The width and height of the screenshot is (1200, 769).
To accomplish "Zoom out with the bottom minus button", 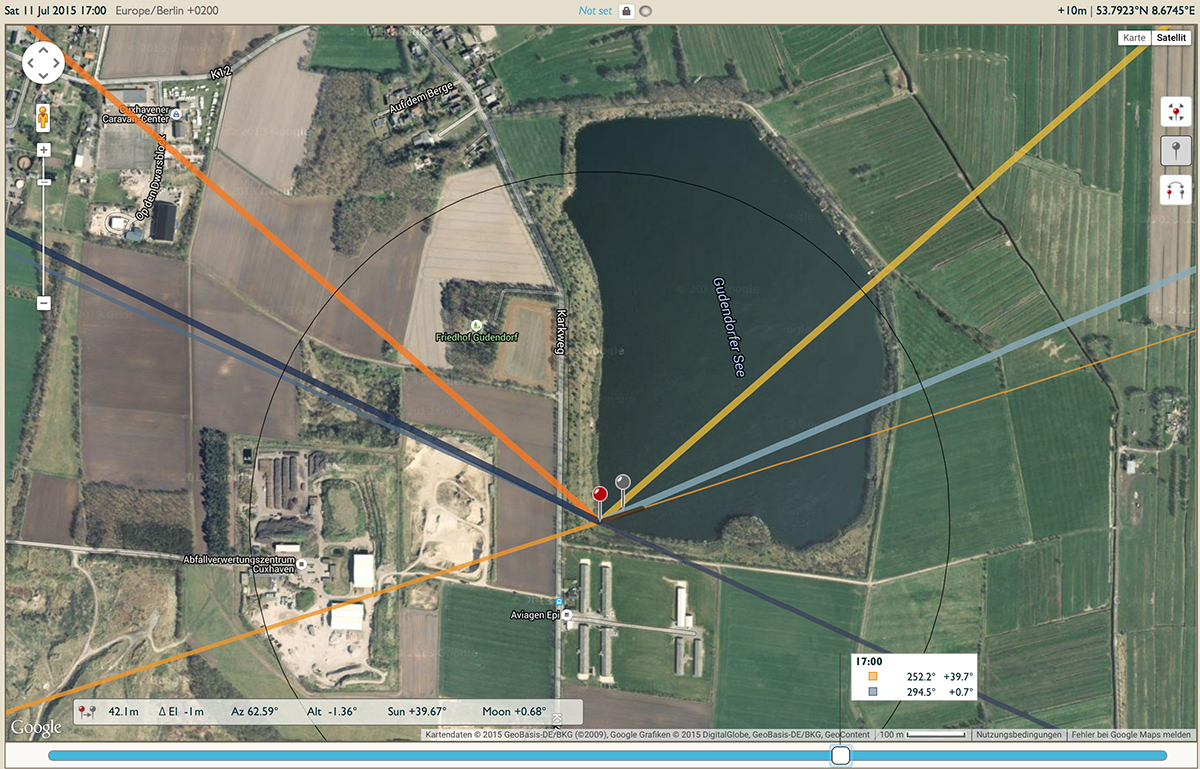I will point(44,303).
